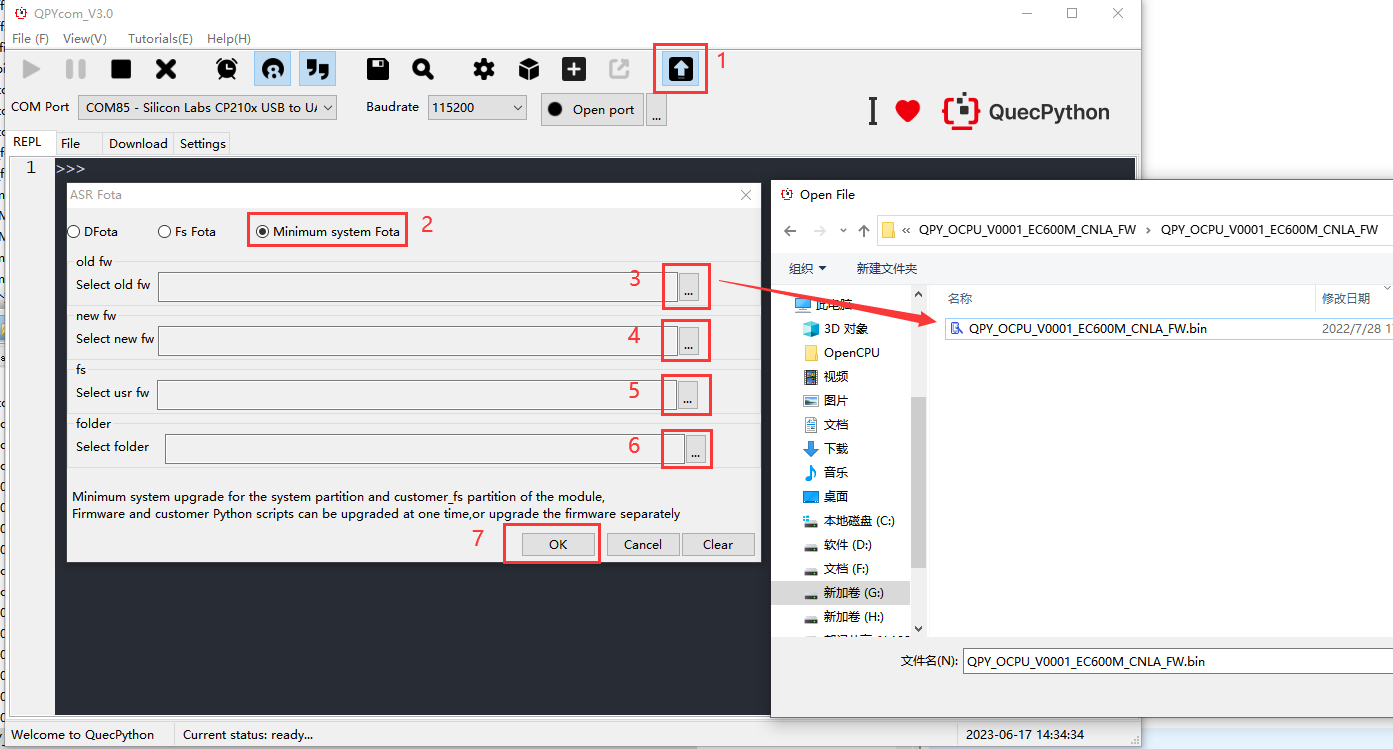Click the FOTA upload arrow icon in toolbar
This screenshot has width=1393, height=749.
[x=680, y=69]
